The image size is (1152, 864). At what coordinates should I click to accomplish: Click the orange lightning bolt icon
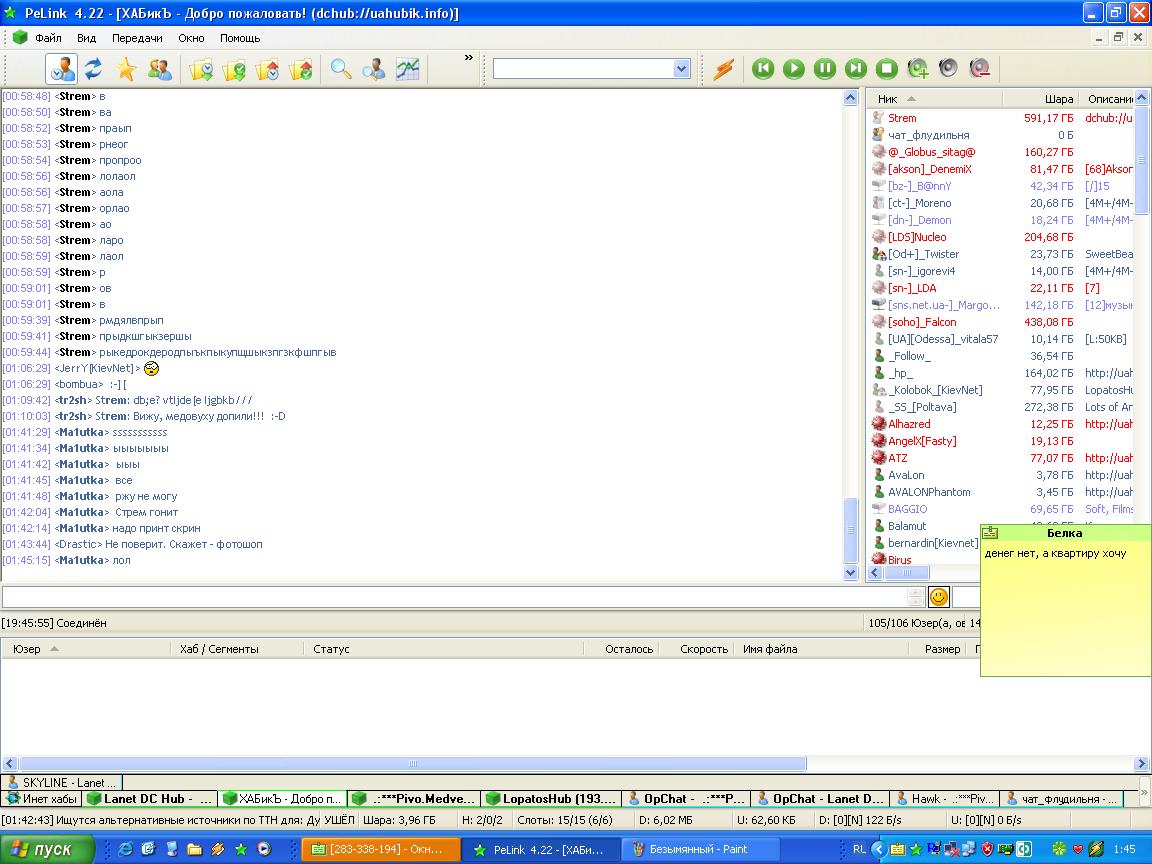click(723, 69)
